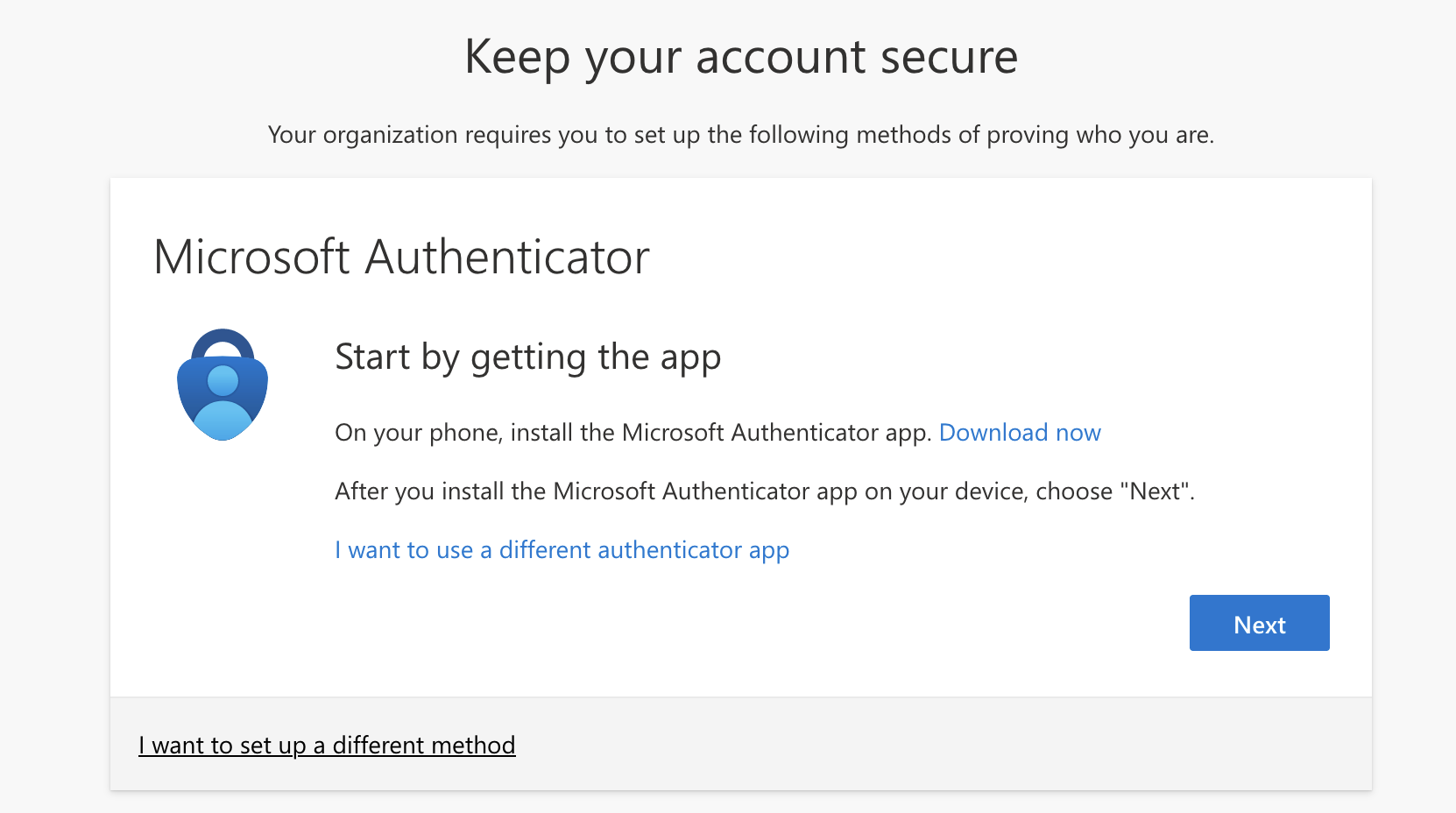Click the Microsoft Authenticator title text
Viewport: 1456px width, 813px height.
(x=401, y=258)
